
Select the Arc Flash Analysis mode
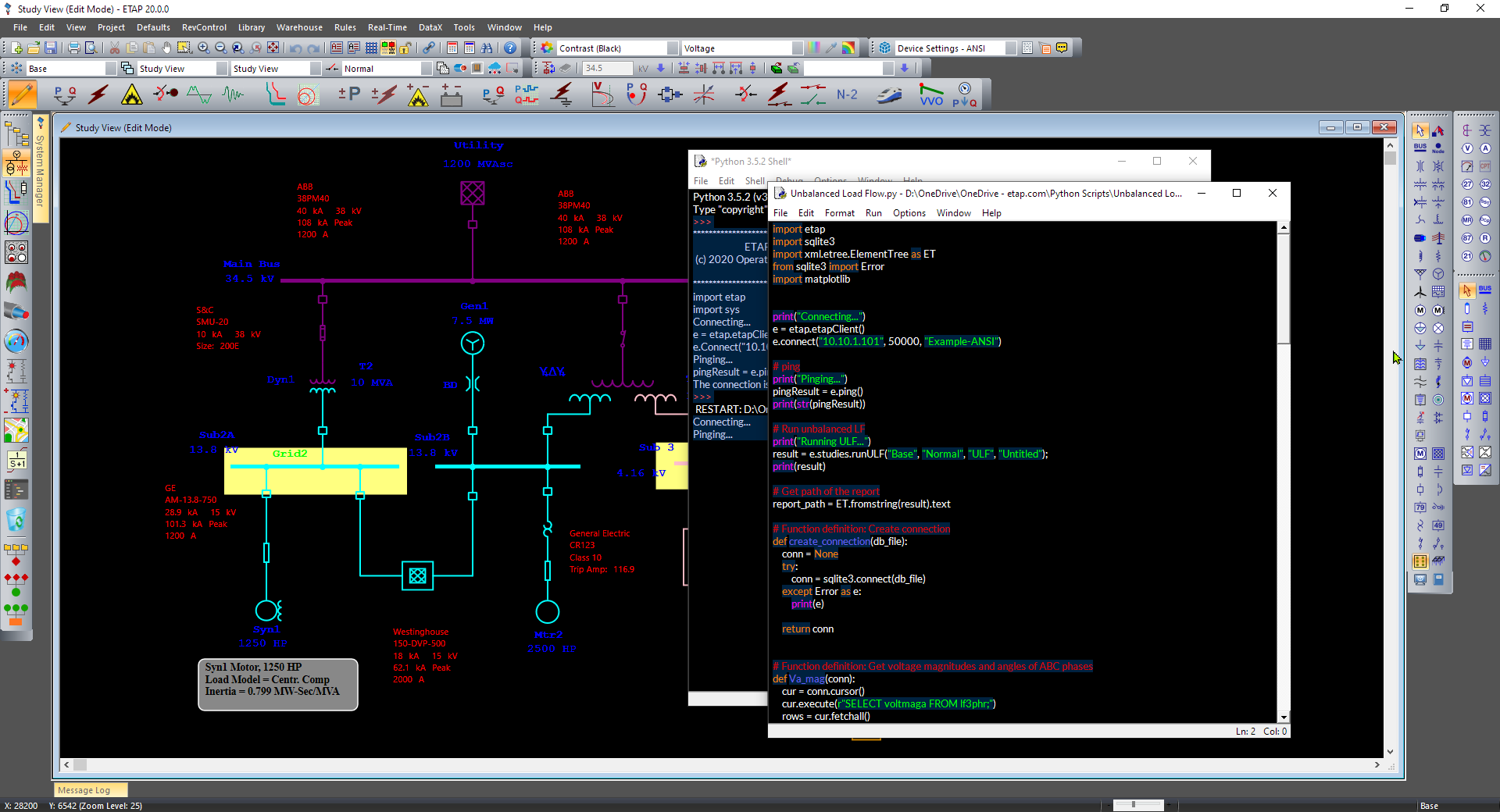click(131, 94)
